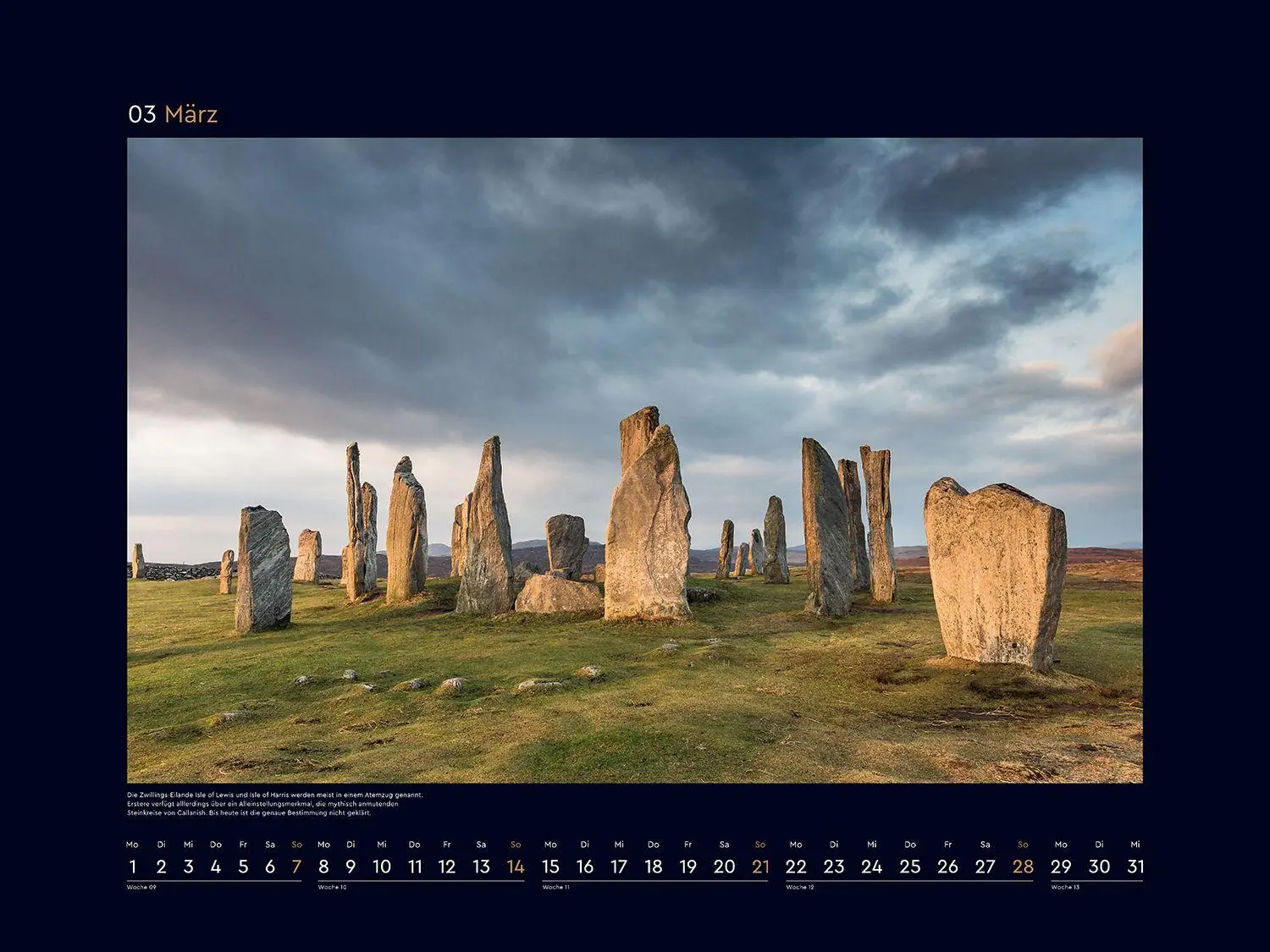Select day 15 in the calendar row
The width and height of the screenshot is (1270, 952).
(x=550, y=867)
